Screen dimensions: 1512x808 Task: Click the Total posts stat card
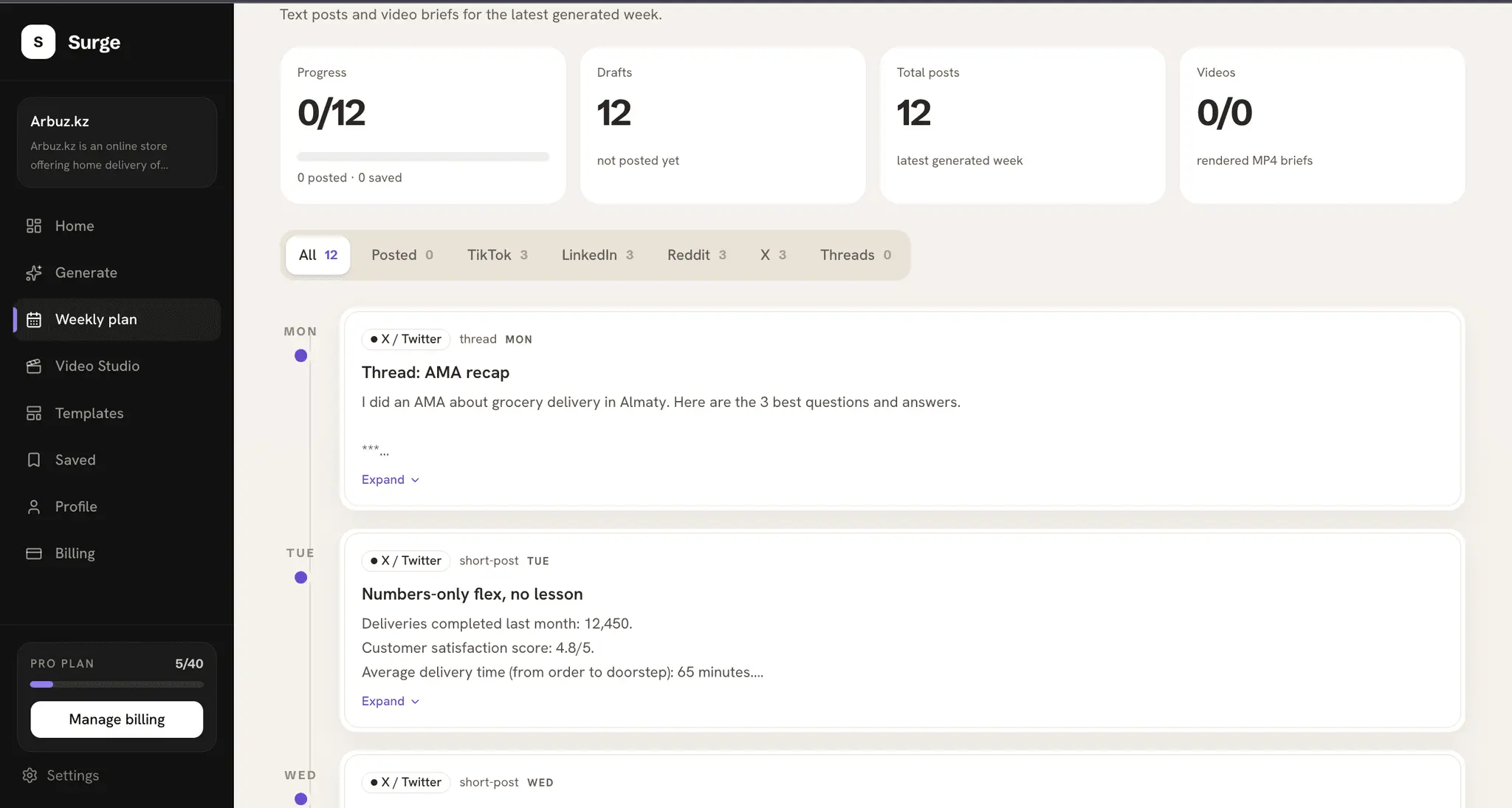(x=1023, y=126)
